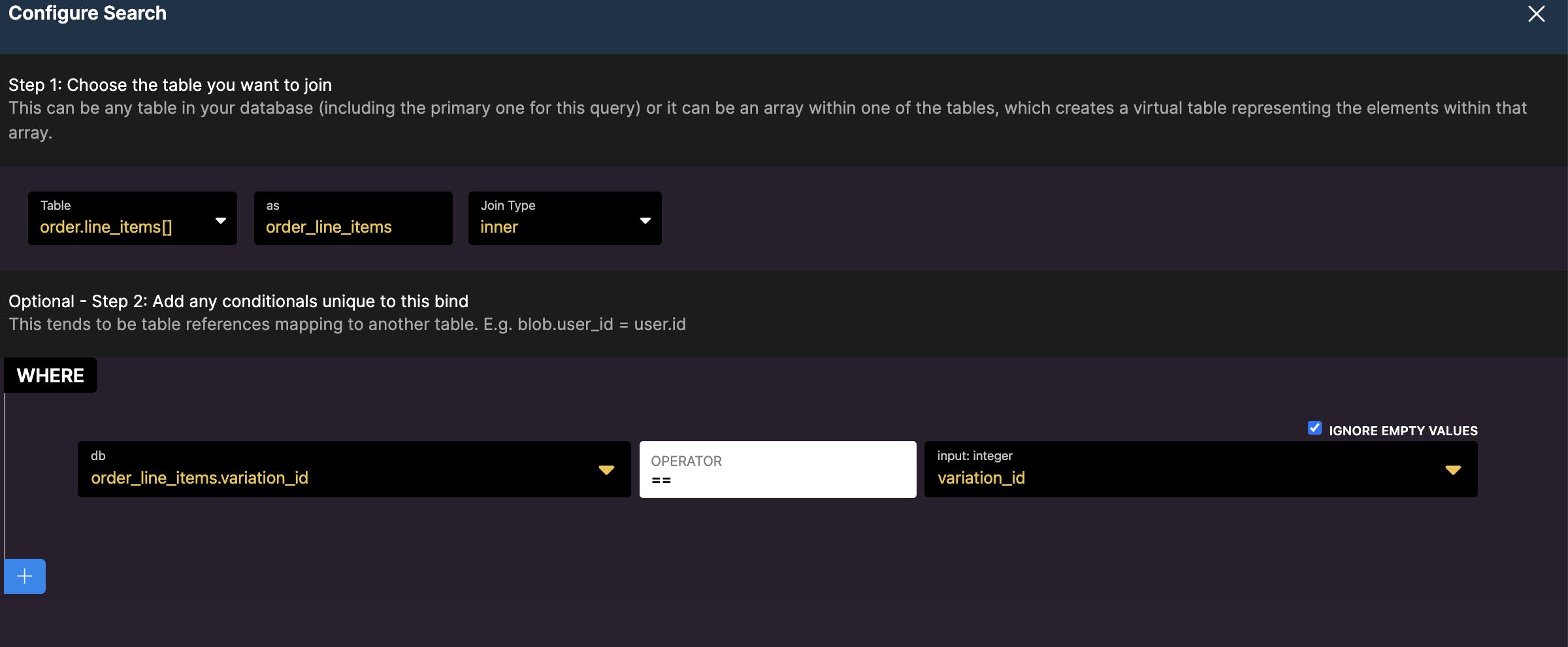Select the OPERATOR field showing ==
The image size is (1568, 647).
[777, 470]
